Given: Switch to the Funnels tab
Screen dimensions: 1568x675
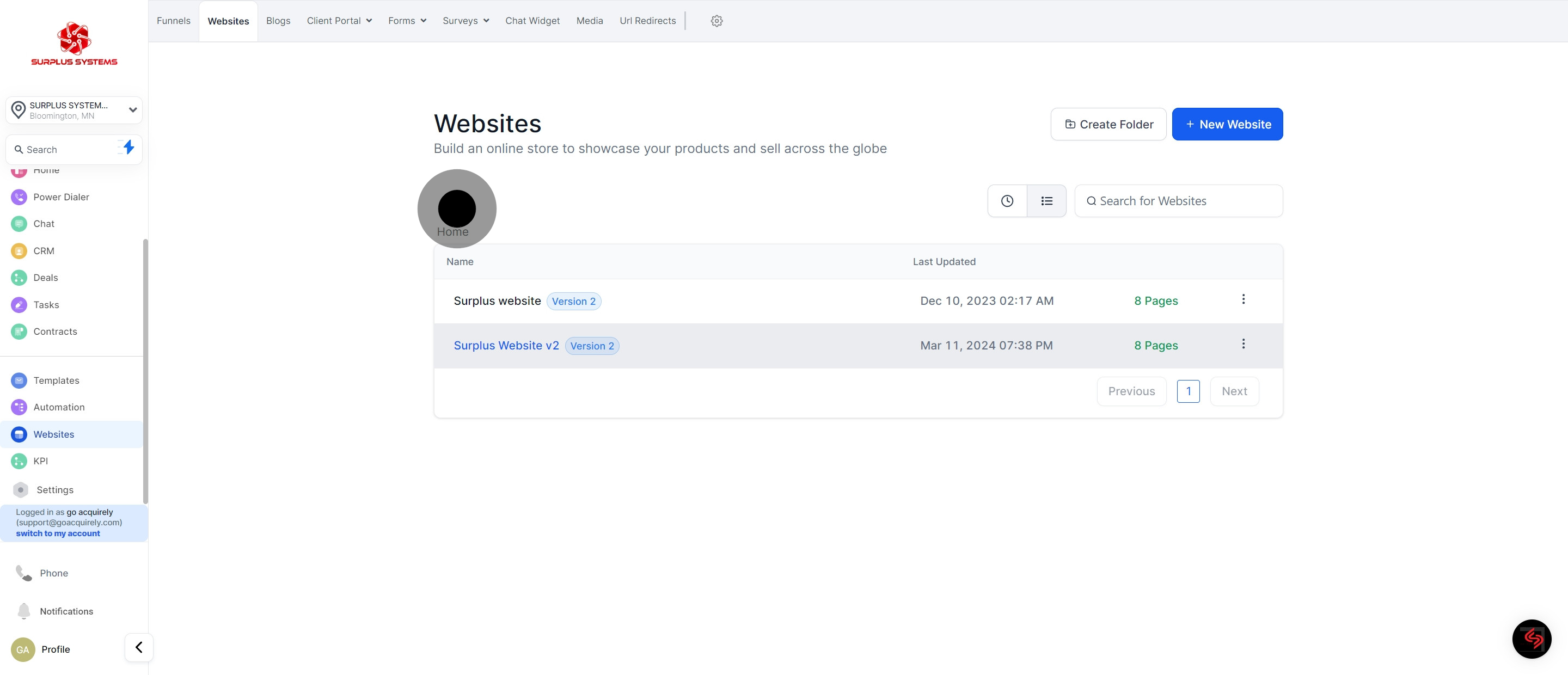Looking at the screenshot, I should [173, 20].
